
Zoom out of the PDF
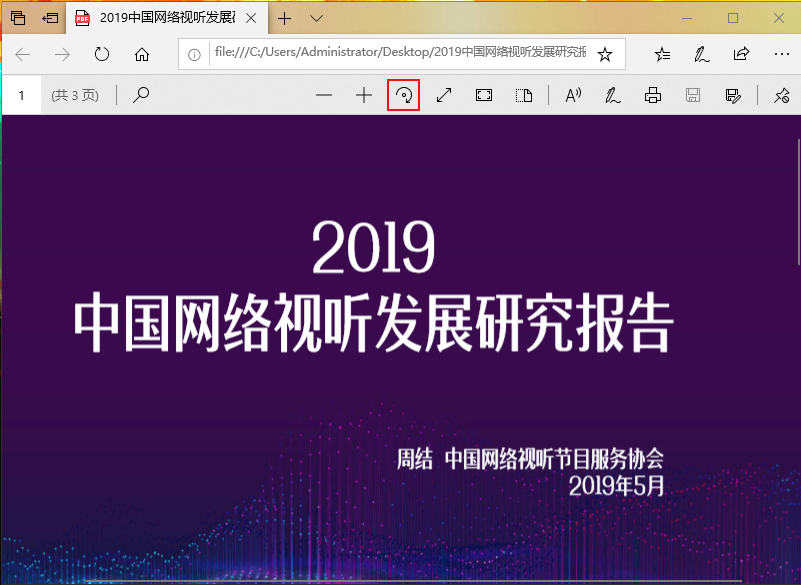point(324,95)
